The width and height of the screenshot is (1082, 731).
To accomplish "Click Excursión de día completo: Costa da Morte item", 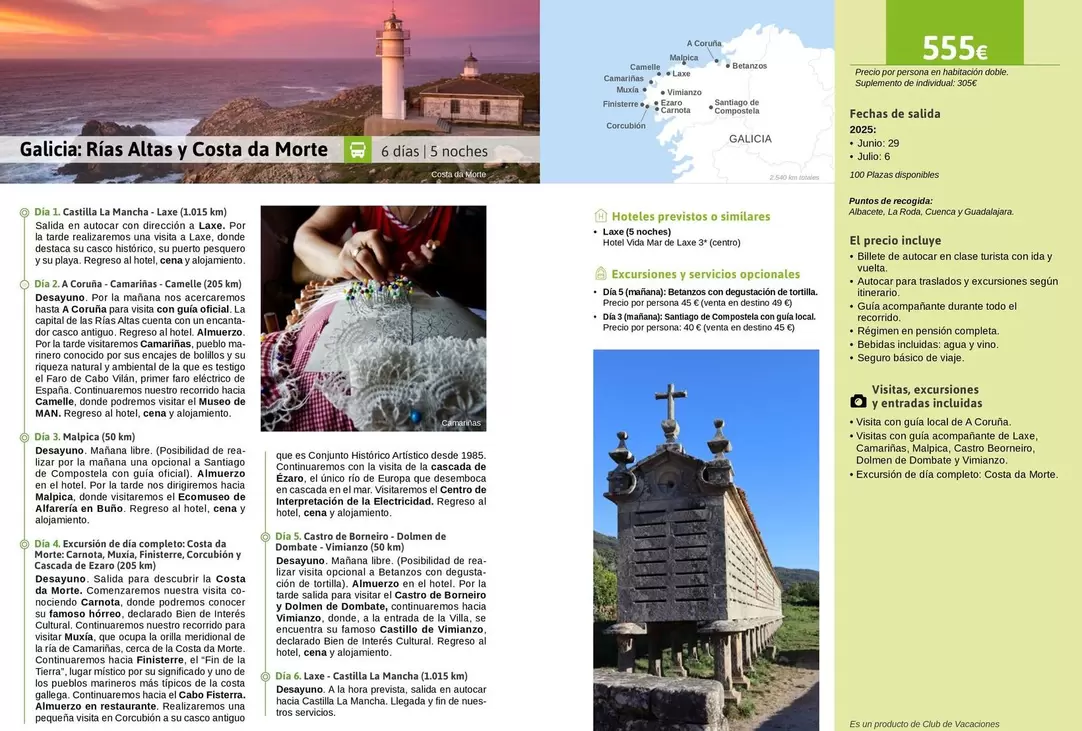I will [956, 475].
